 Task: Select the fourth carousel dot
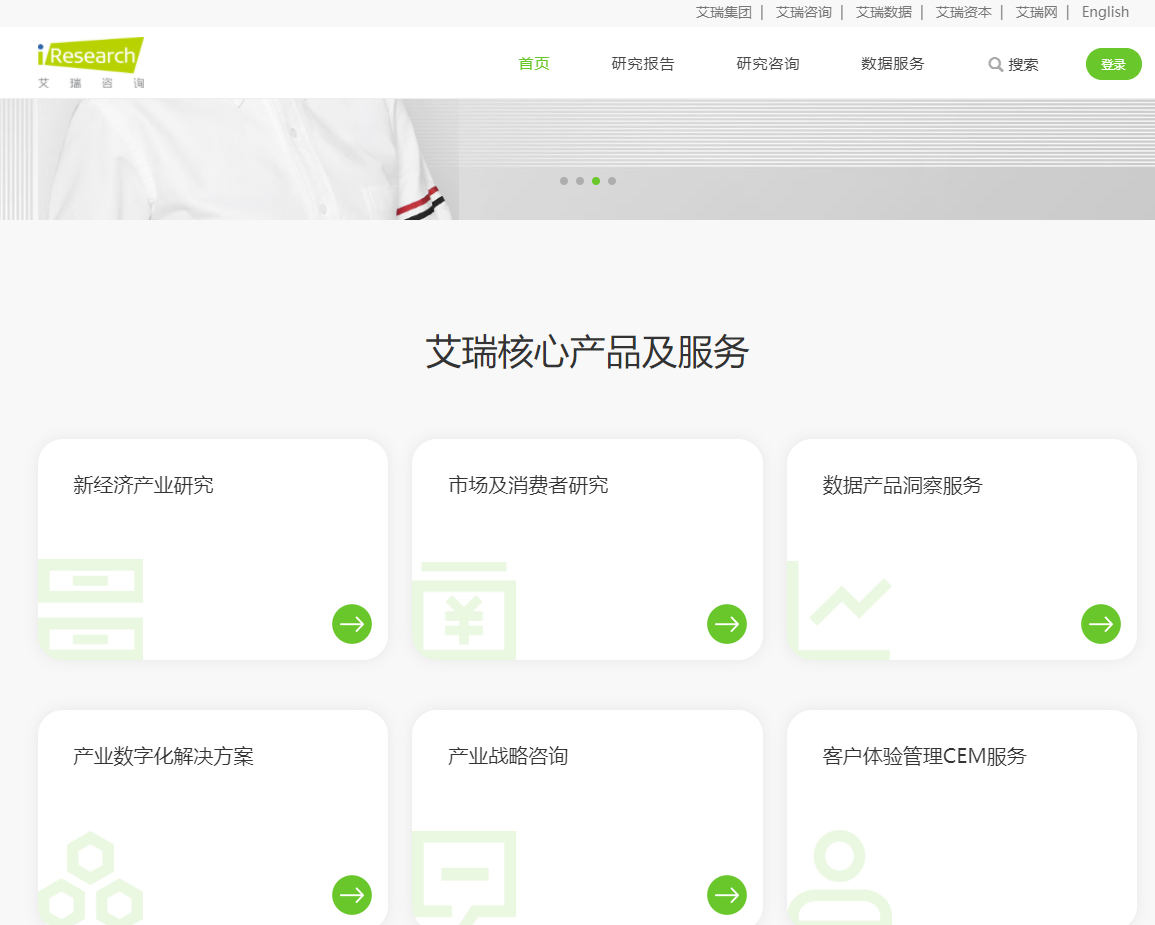point(612,181)
